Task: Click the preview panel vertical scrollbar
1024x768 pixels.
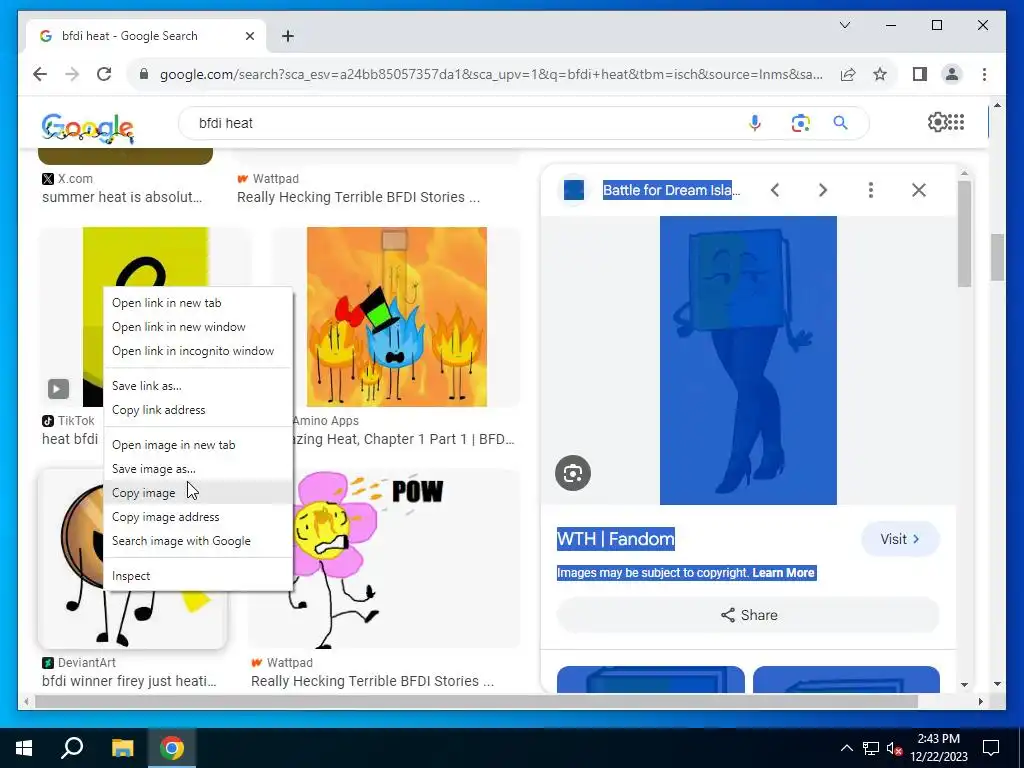Action: coord(965,234)
